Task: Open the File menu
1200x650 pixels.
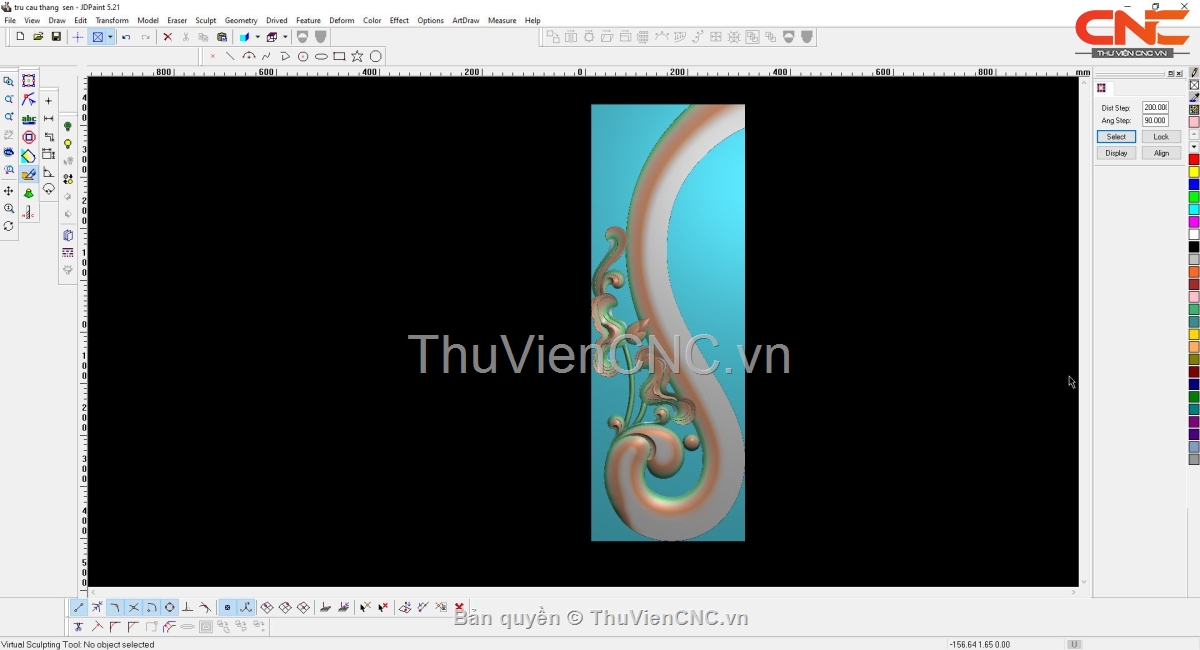Action: click(10, 20)
